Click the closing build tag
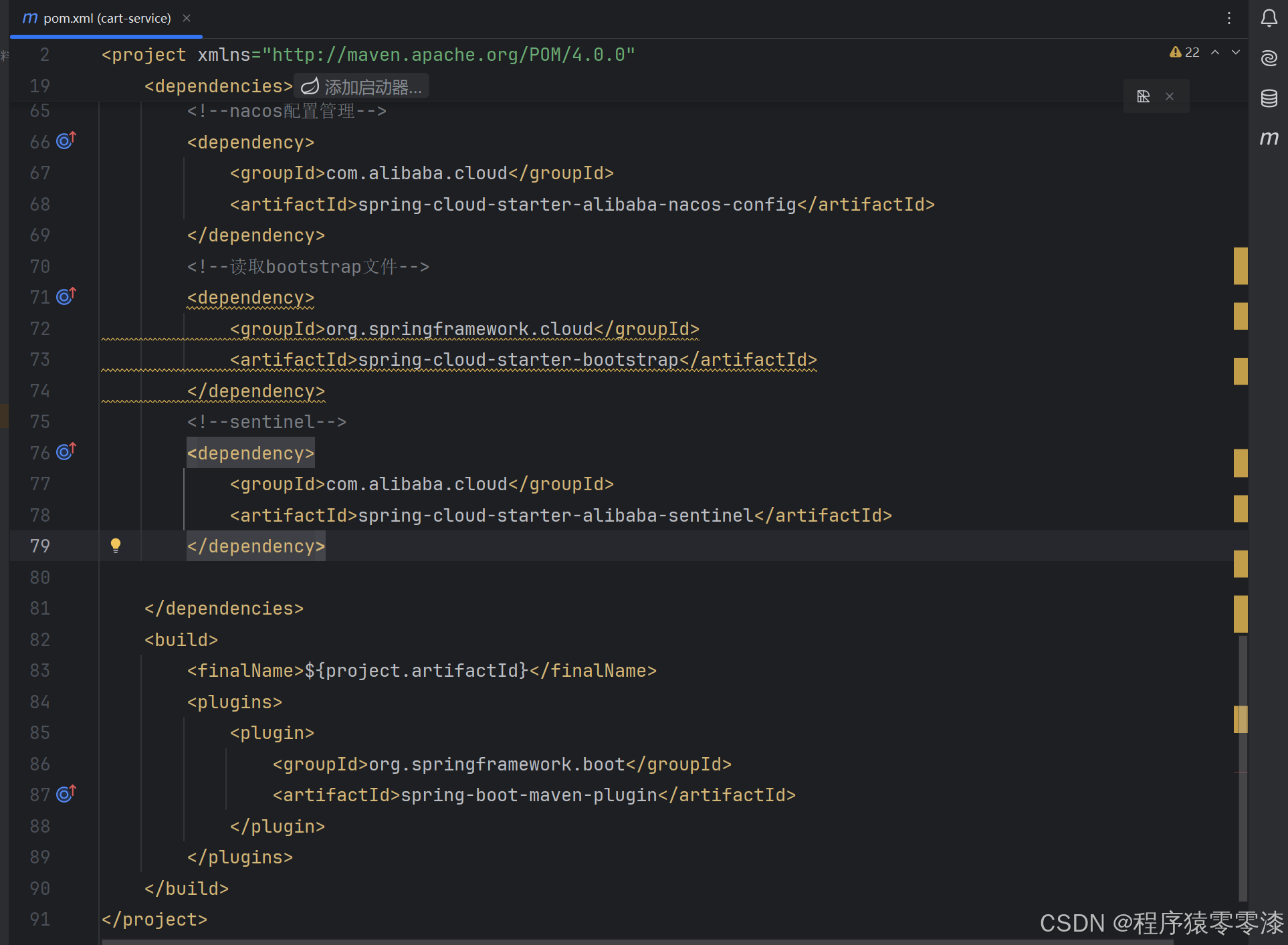Viewport: 1288px width, 945px height. pyautogui.click(x=186, y=889)
